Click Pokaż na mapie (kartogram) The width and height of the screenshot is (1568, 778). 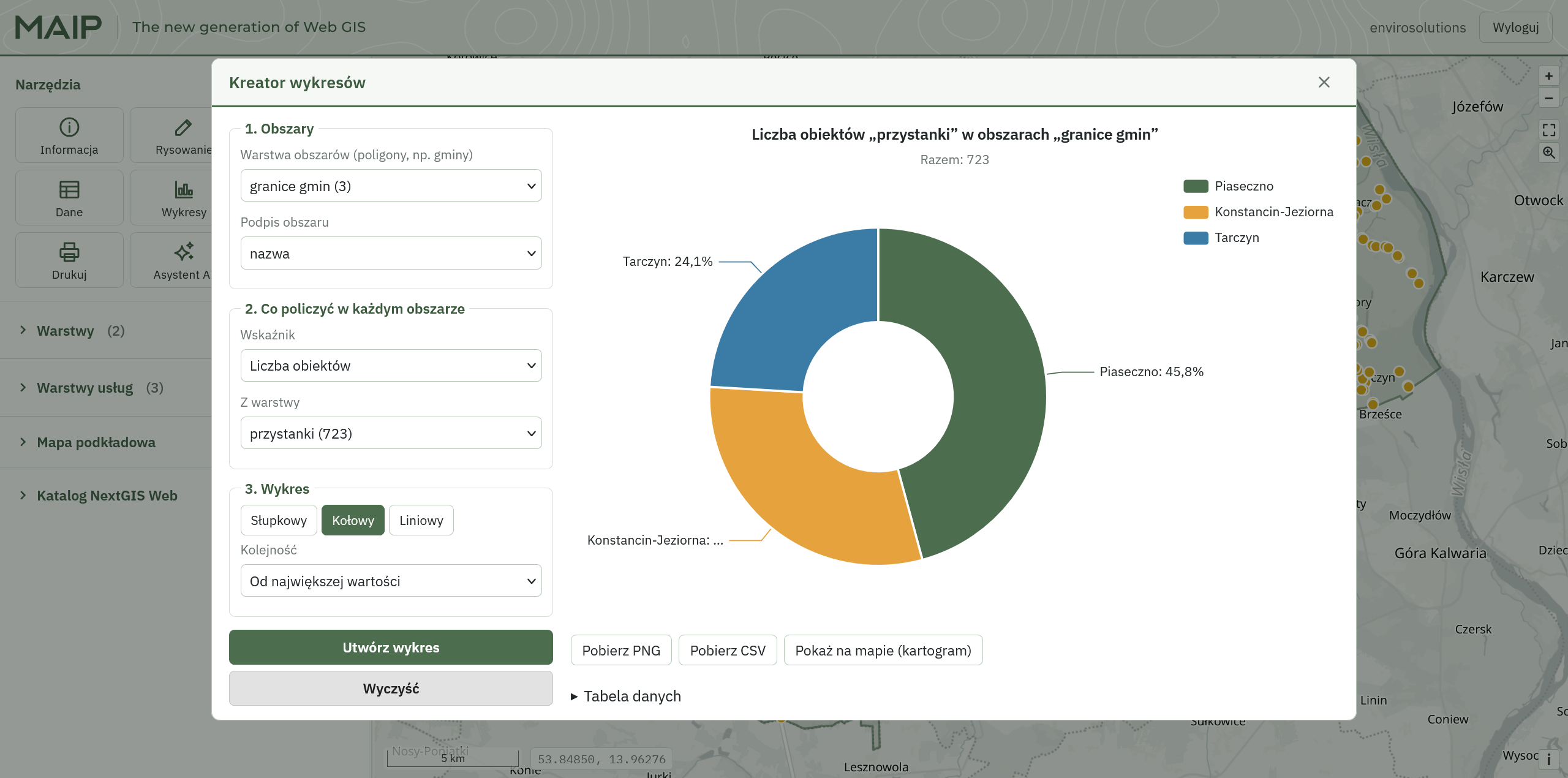pyautogui.click(x=883, y=651)
